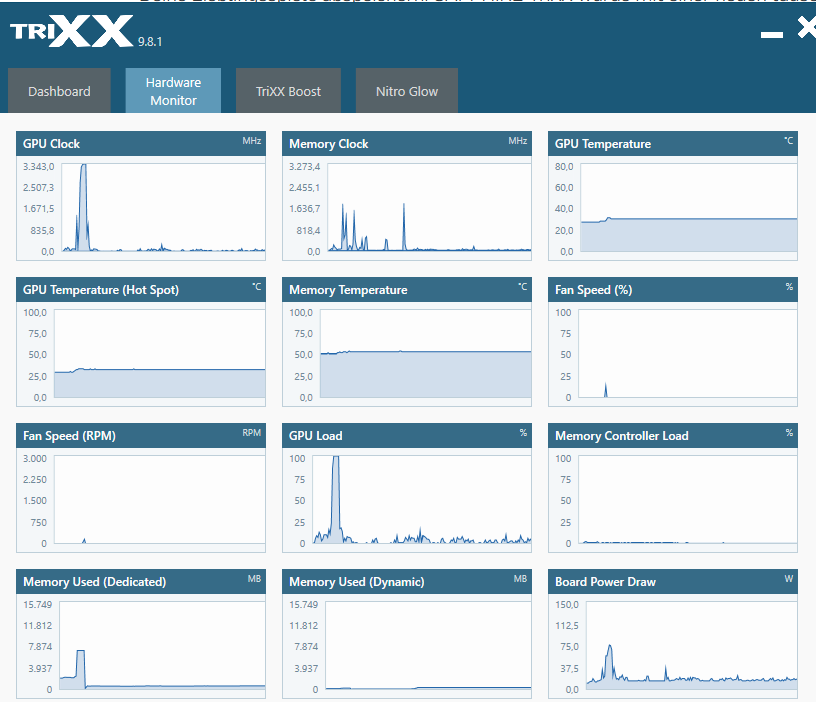The image size is (816, 702).
Task: Click the Memory Used (Dynamic) header
Action: click(407, 582)
